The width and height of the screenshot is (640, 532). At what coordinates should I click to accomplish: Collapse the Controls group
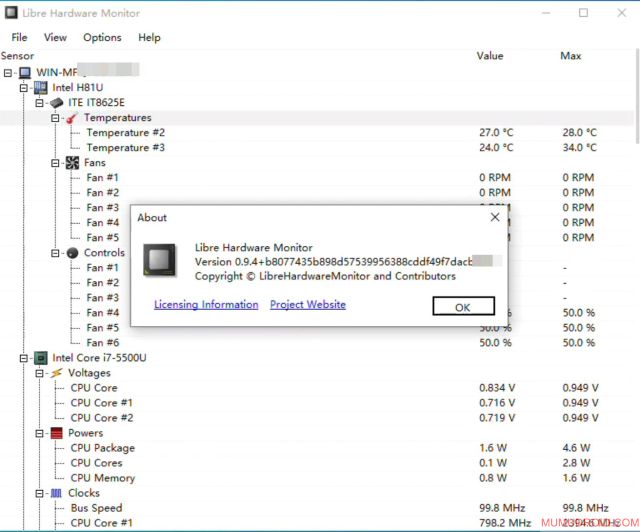(55, 253)
